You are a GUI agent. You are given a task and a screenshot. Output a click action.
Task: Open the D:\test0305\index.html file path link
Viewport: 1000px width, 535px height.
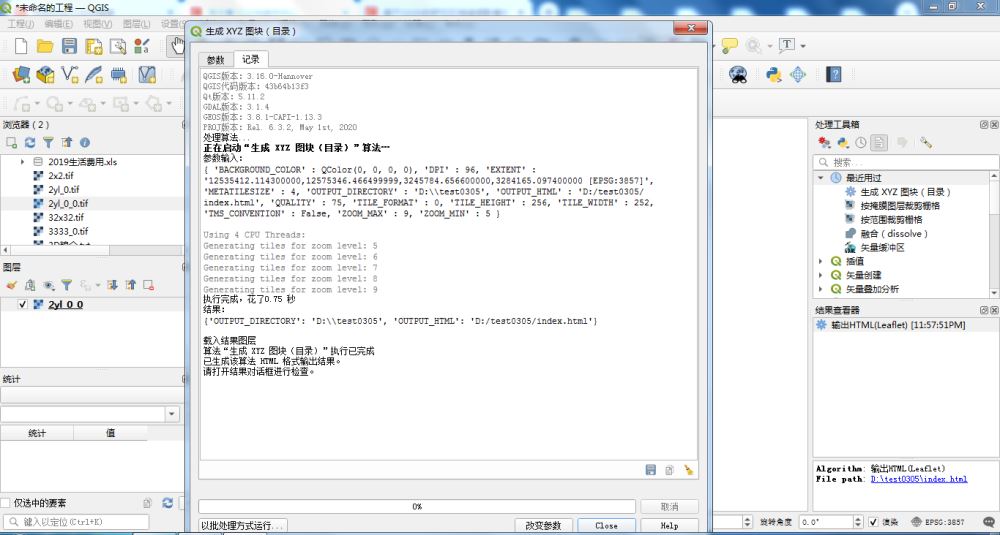click(x=918, y=479)
